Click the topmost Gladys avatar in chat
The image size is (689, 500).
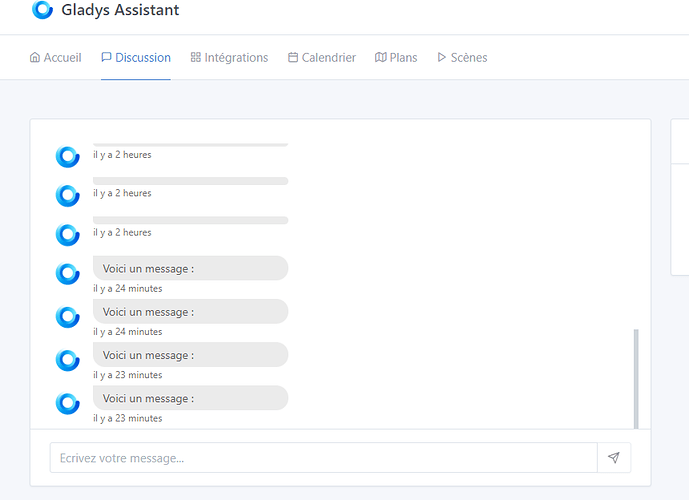tap(67, 157)
